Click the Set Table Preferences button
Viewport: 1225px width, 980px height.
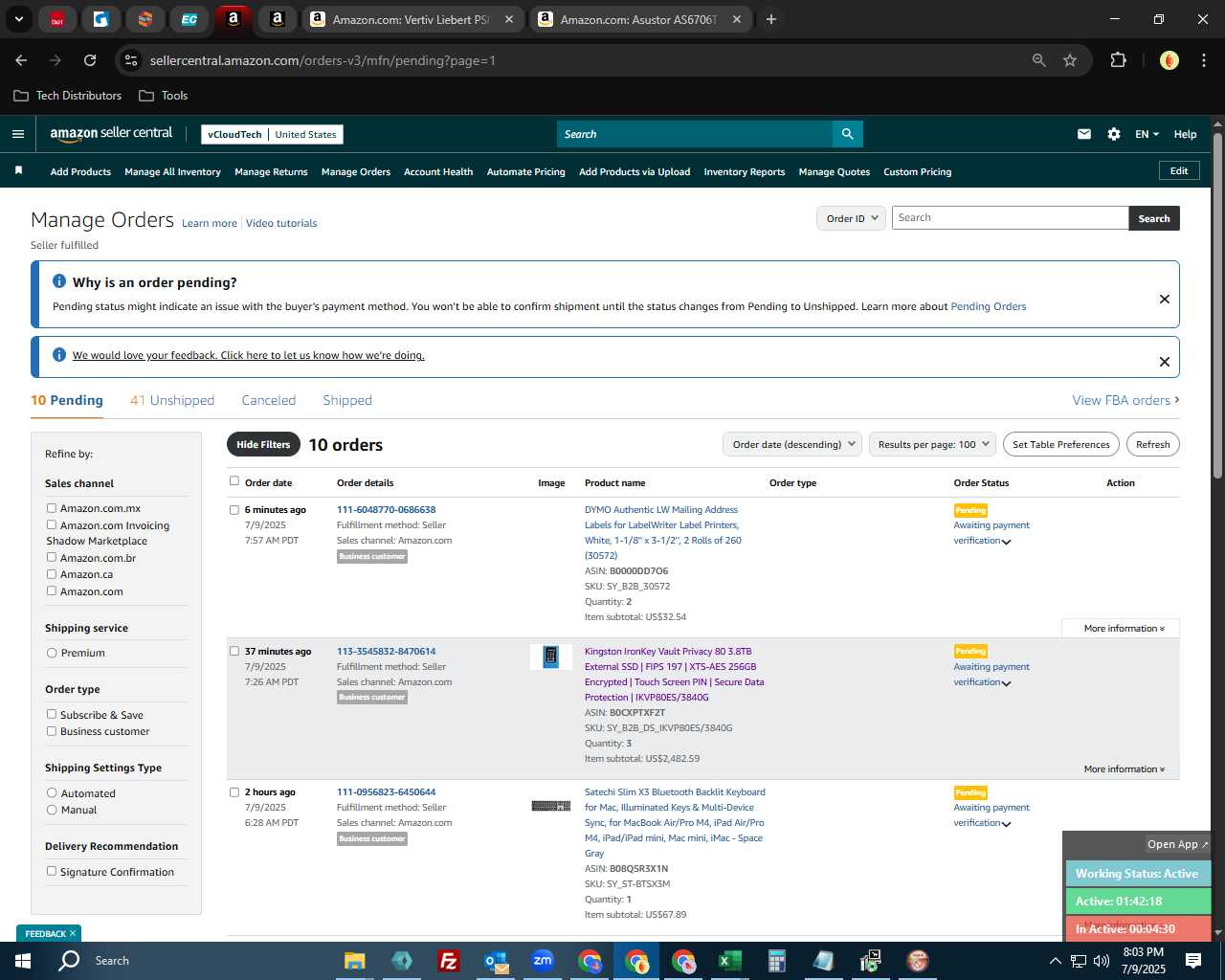(1061, 444)
